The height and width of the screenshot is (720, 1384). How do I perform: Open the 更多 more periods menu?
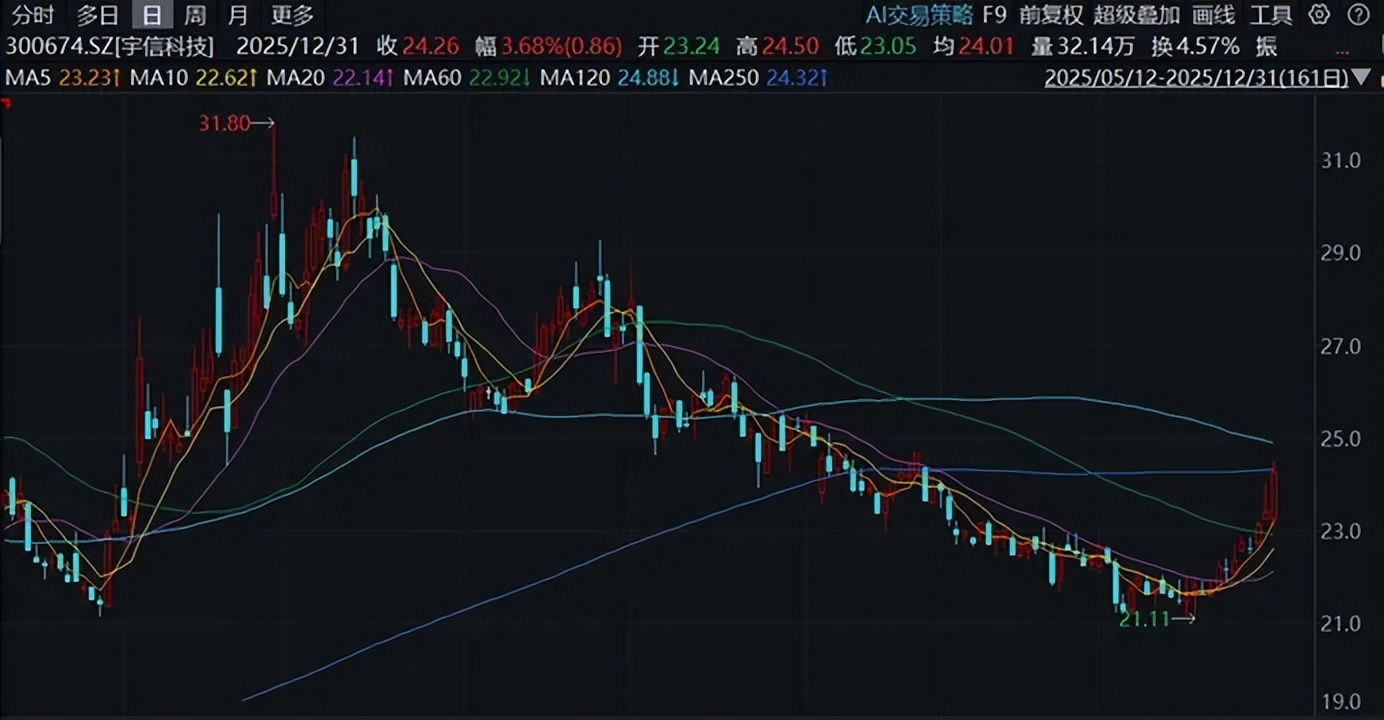point(292,15)
